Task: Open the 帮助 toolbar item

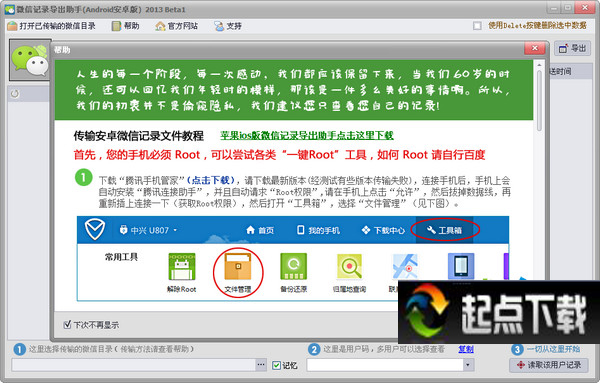Action: 126,26
